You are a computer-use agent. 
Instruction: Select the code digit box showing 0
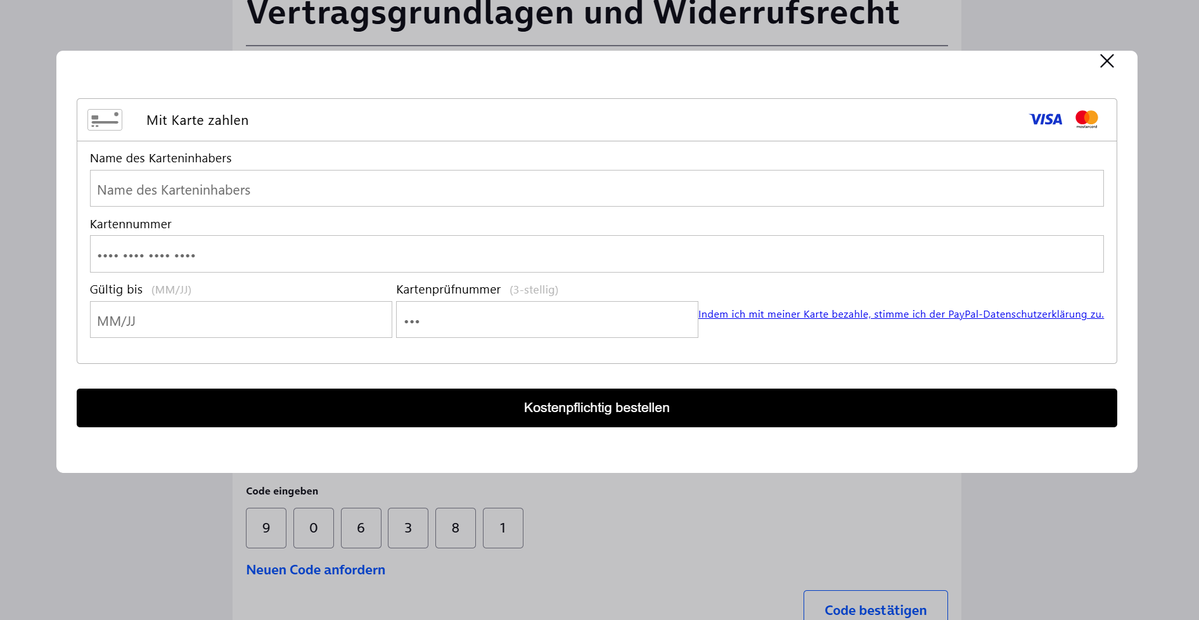(x=314, y=528)
